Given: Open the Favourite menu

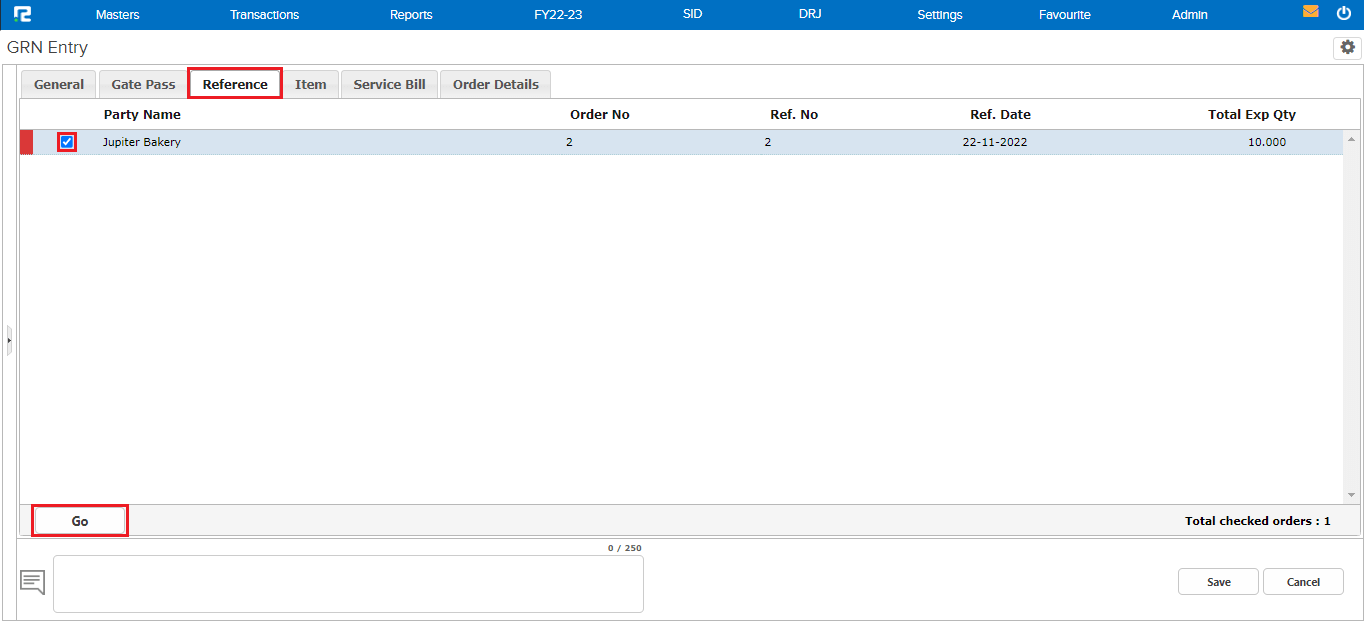Looking at the screenshot, I should point(1065,14).
